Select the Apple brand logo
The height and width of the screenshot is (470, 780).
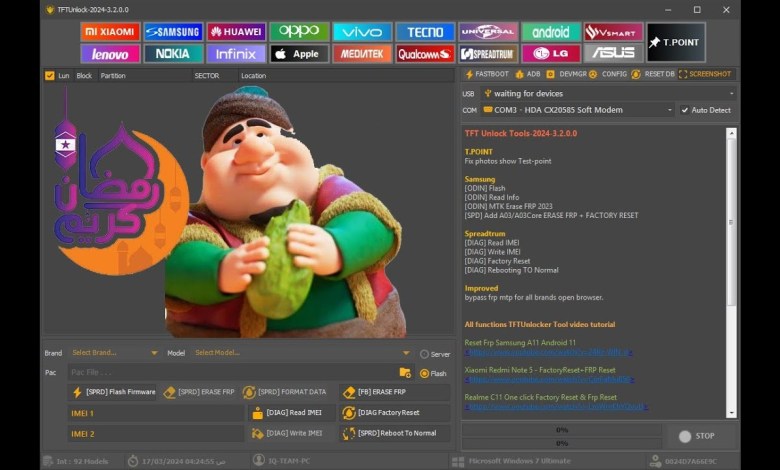pos(299,54)
